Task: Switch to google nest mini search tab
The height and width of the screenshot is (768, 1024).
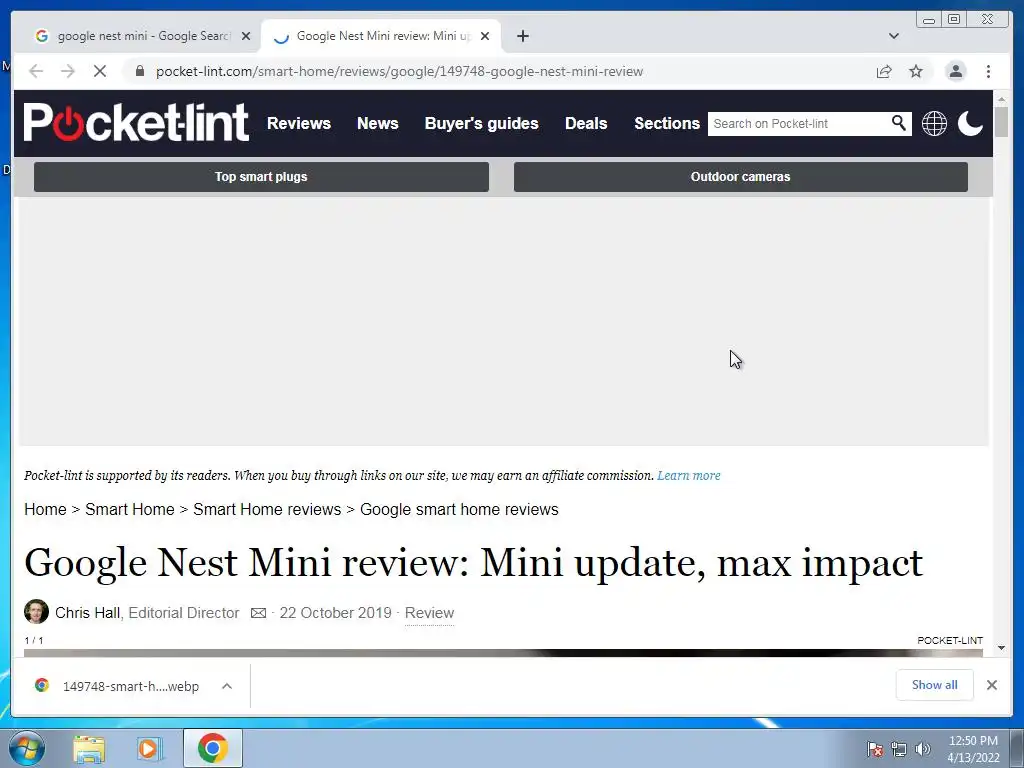Action: point(144,36)
